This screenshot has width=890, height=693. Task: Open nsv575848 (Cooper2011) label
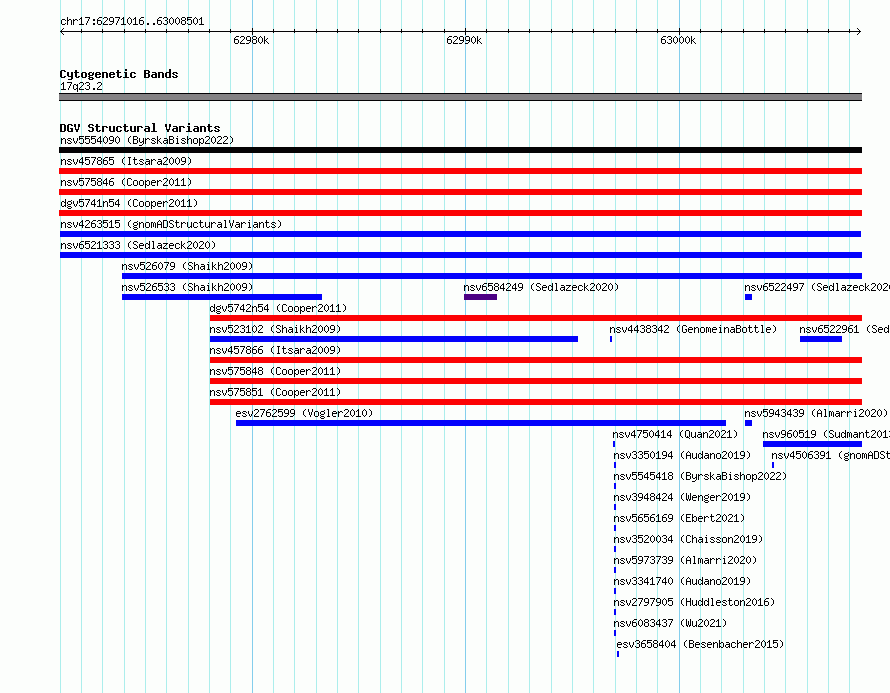pyautogui.click(x=275, y=371)
